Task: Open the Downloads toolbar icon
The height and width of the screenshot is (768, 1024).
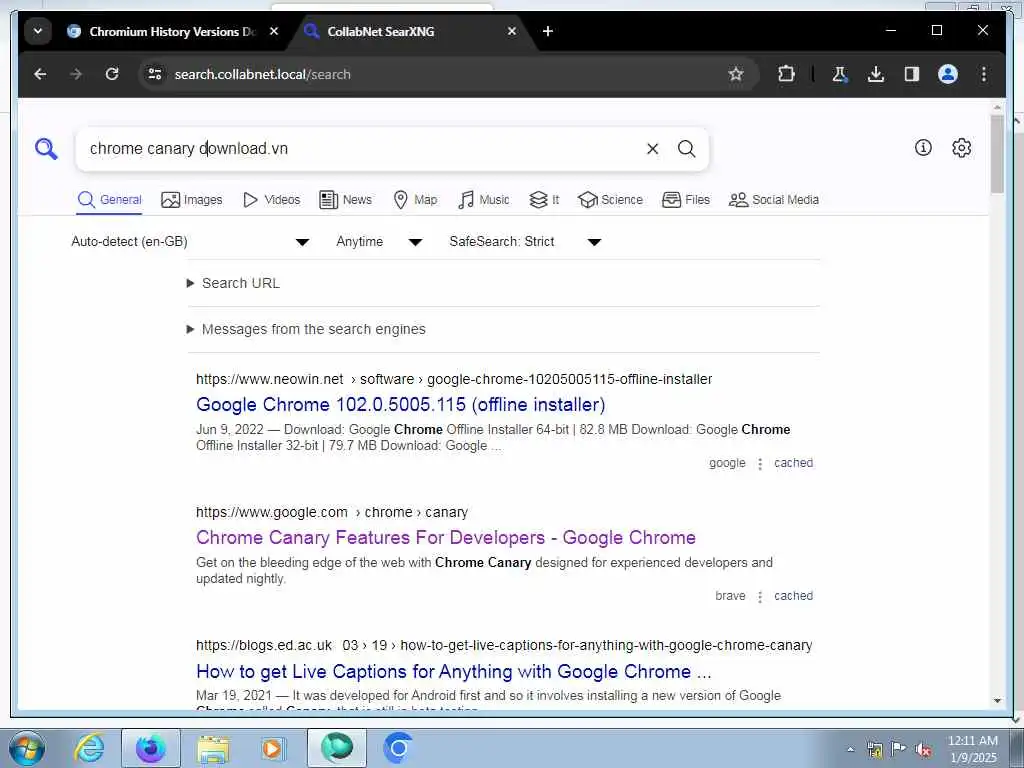Action: tap(876, 74)
